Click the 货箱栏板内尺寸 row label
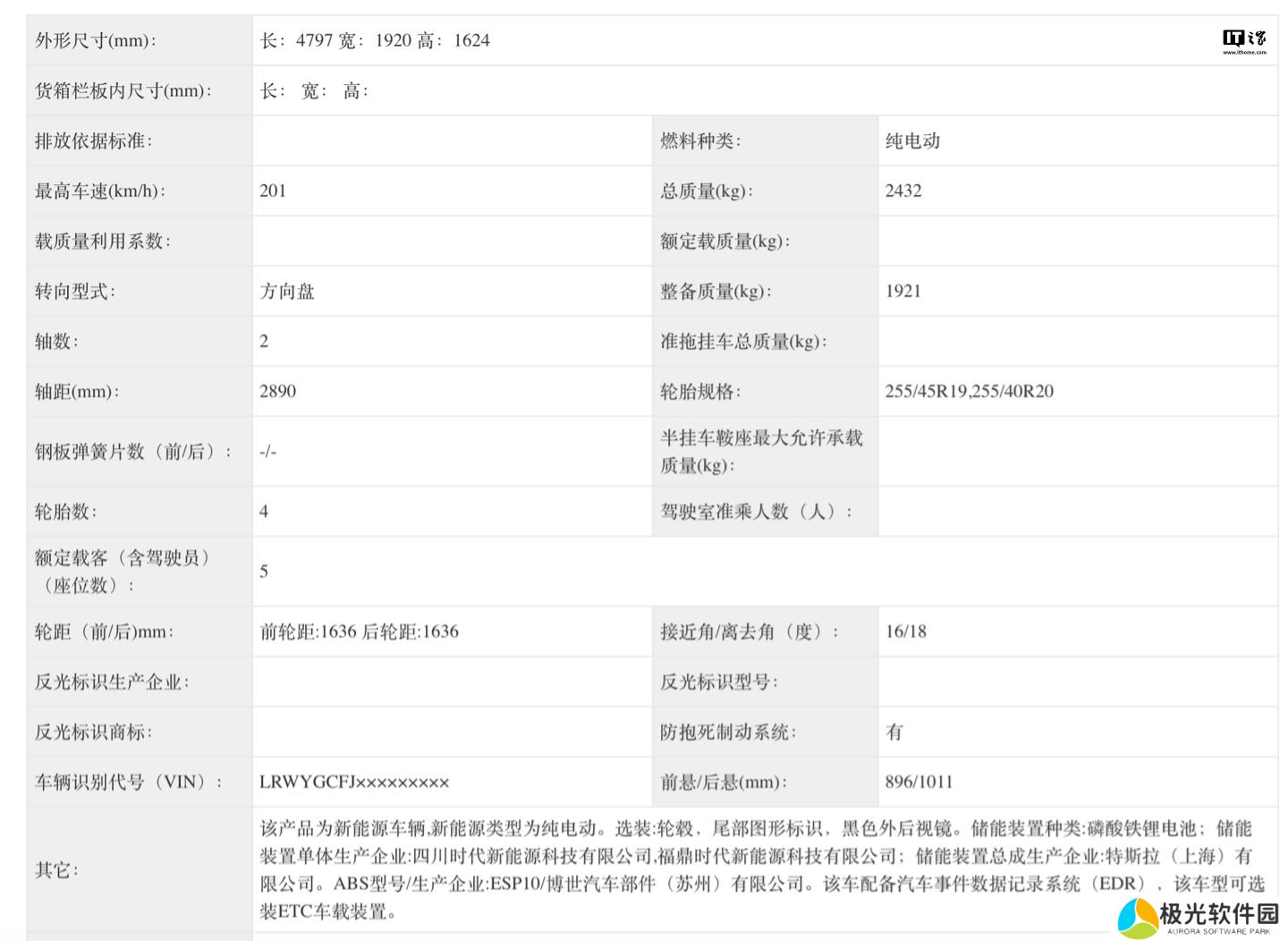The width and height of the screenshot is (1288, 941). coord(123,90)
